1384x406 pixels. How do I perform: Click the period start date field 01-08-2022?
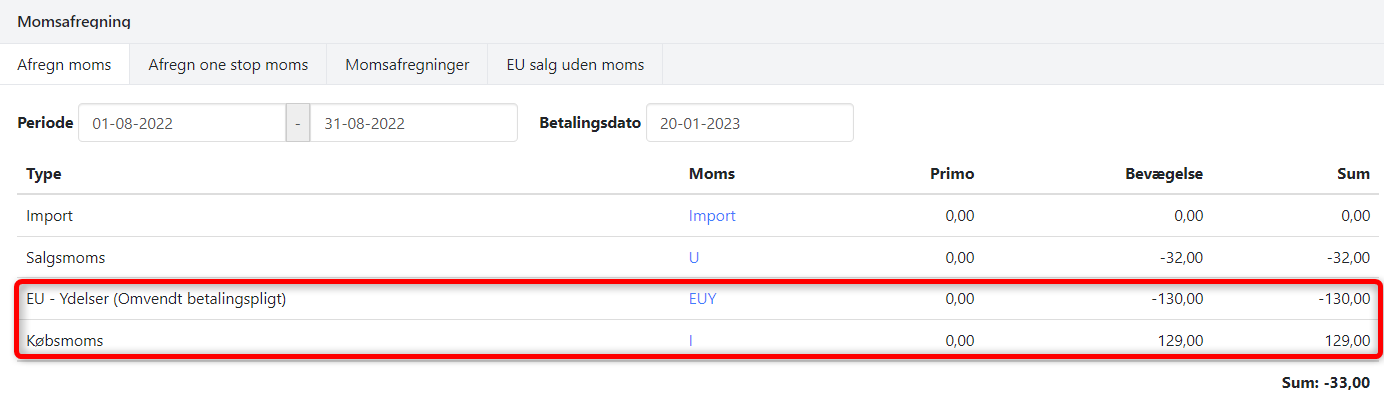coord(181,124)
